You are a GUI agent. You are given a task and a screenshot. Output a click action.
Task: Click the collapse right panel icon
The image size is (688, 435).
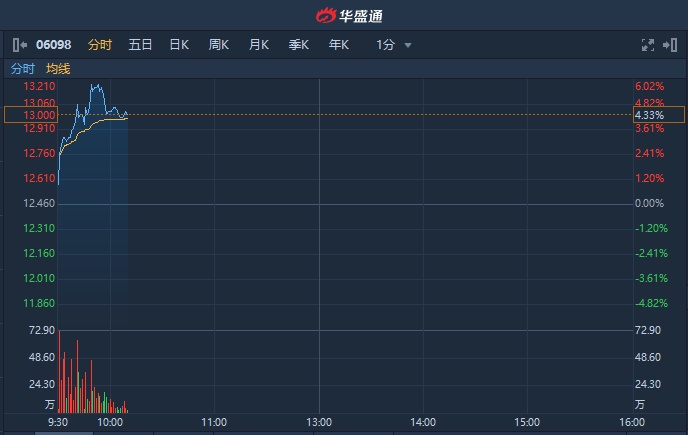pos(670,45)
